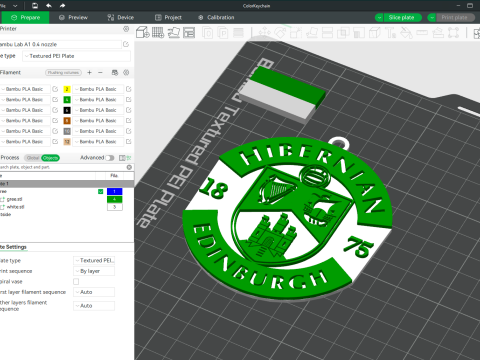Click the Print plate button
The width and height of the screenshot is (480, 360).
point(455,17)
